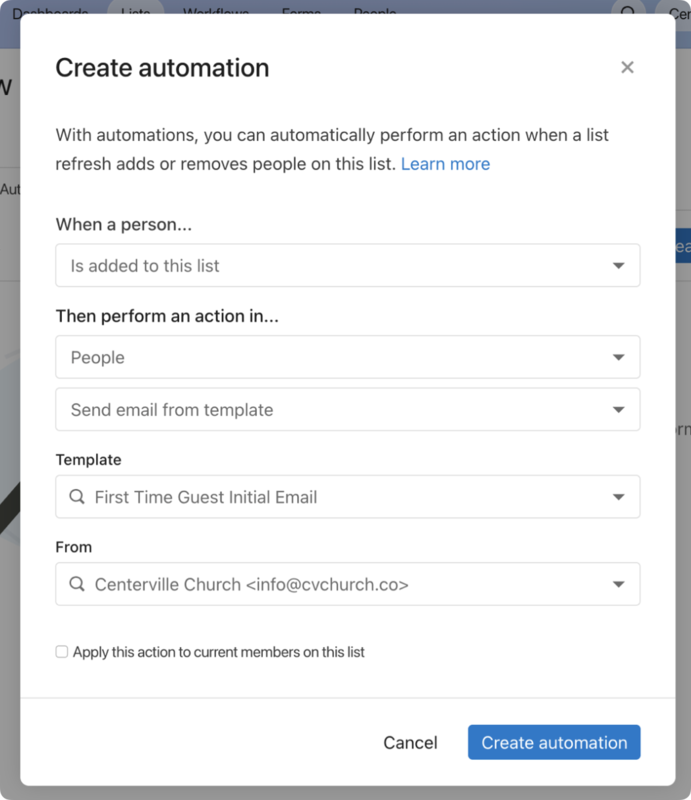Open the Forms section
Screen dimensions: 691x800
click(302, 13)
